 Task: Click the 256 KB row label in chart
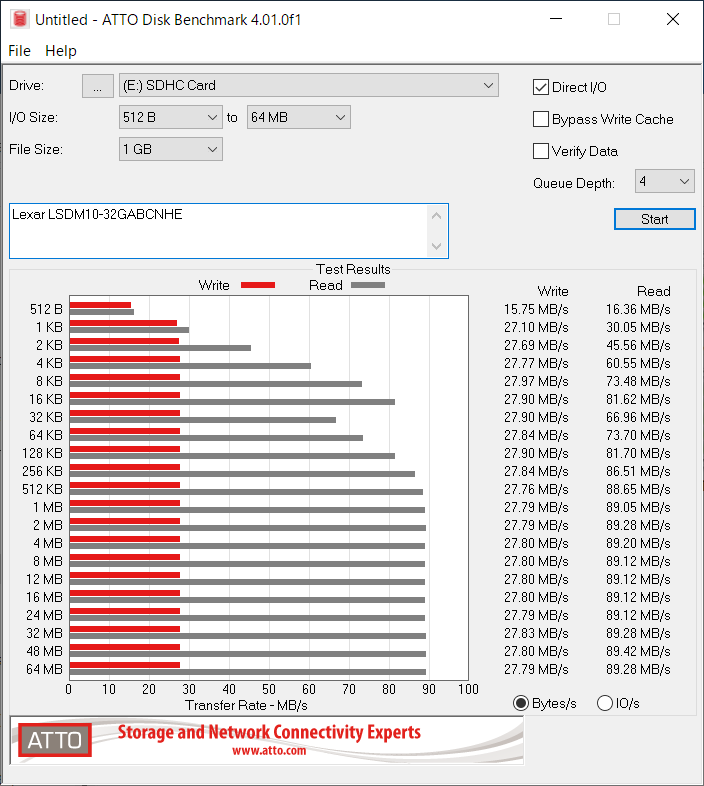pyautogui.click(x=43, y=471)
